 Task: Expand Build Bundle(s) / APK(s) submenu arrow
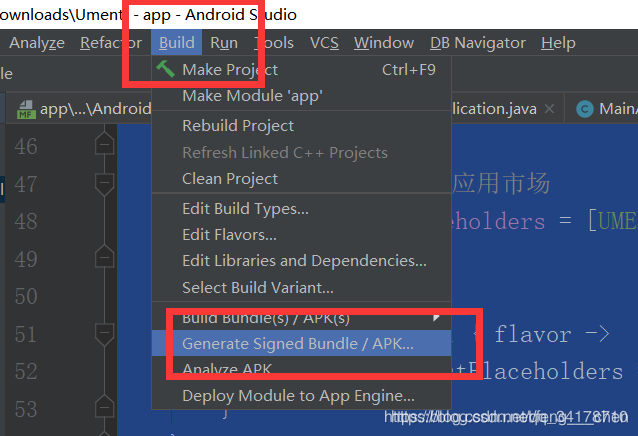pos(436,317)
